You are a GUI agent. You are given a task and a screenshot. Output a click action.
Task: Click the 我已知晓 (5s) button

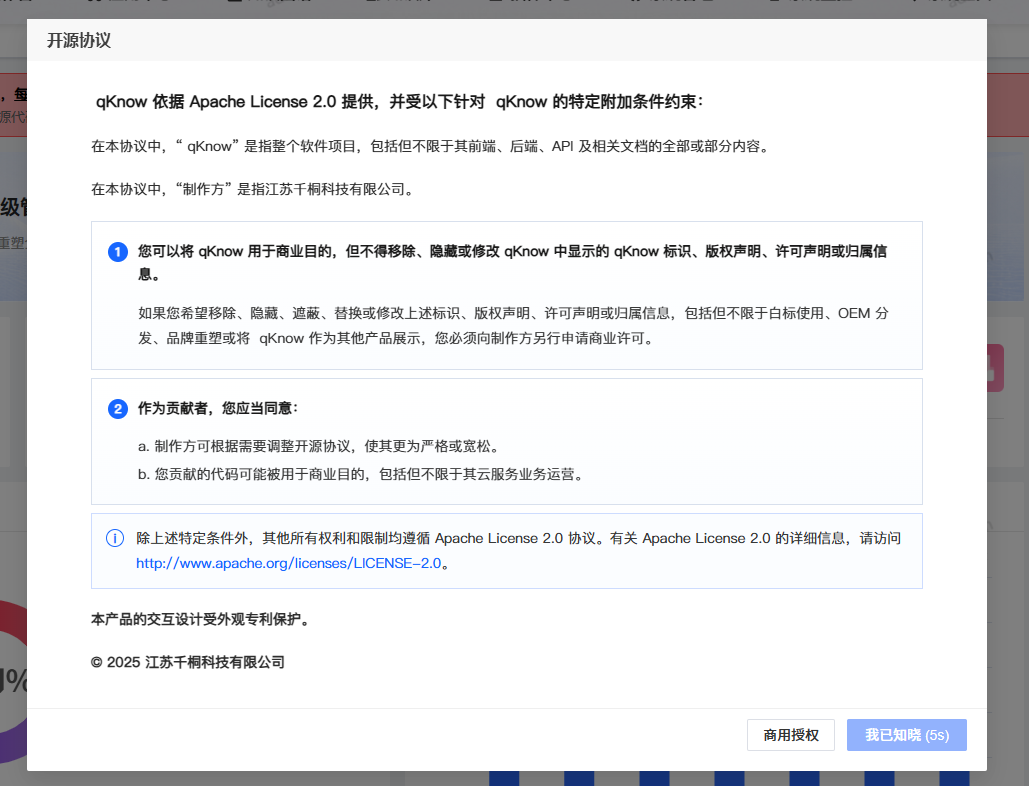pos(906,735)
